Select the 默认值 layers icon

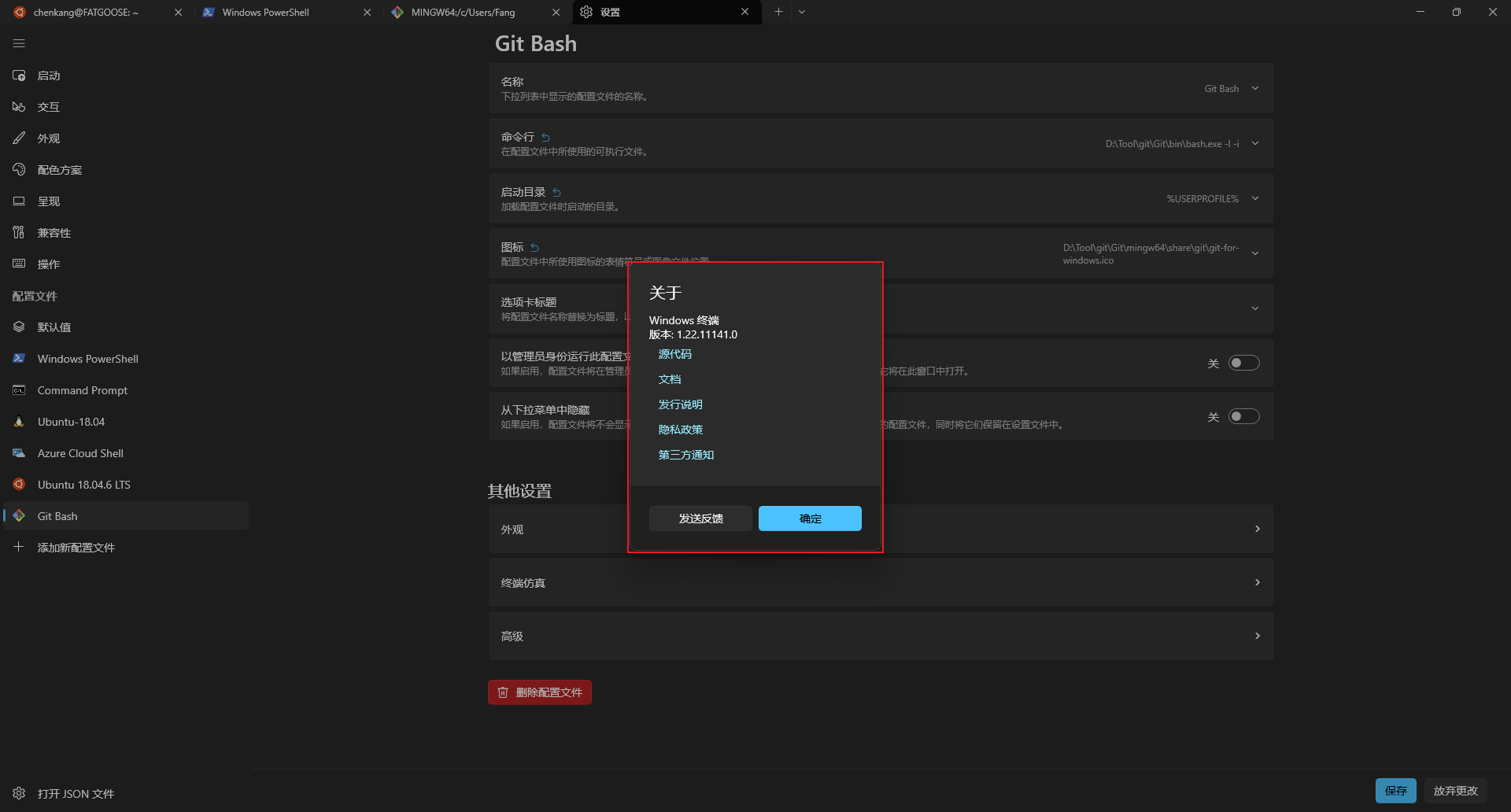pyautogui.click(x=19, y=327)
